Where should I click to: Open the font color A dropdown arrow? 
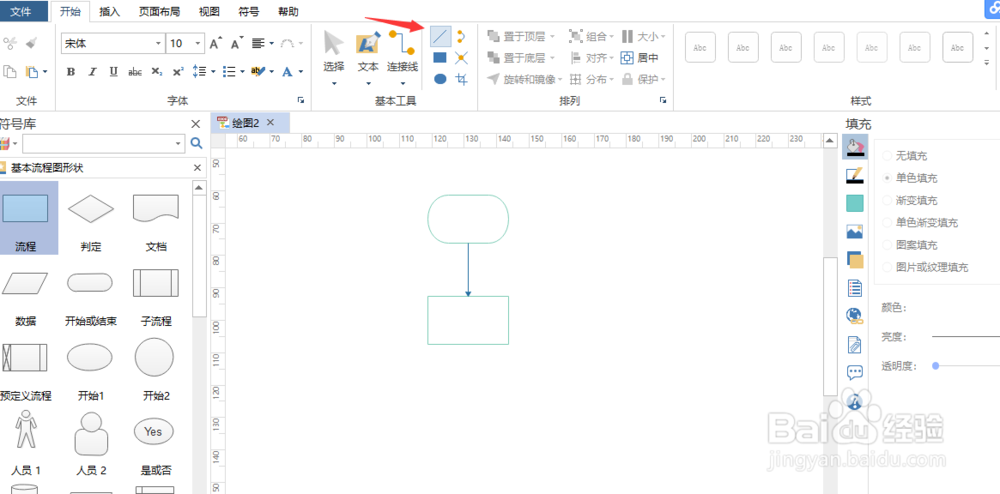coord(301,71)
